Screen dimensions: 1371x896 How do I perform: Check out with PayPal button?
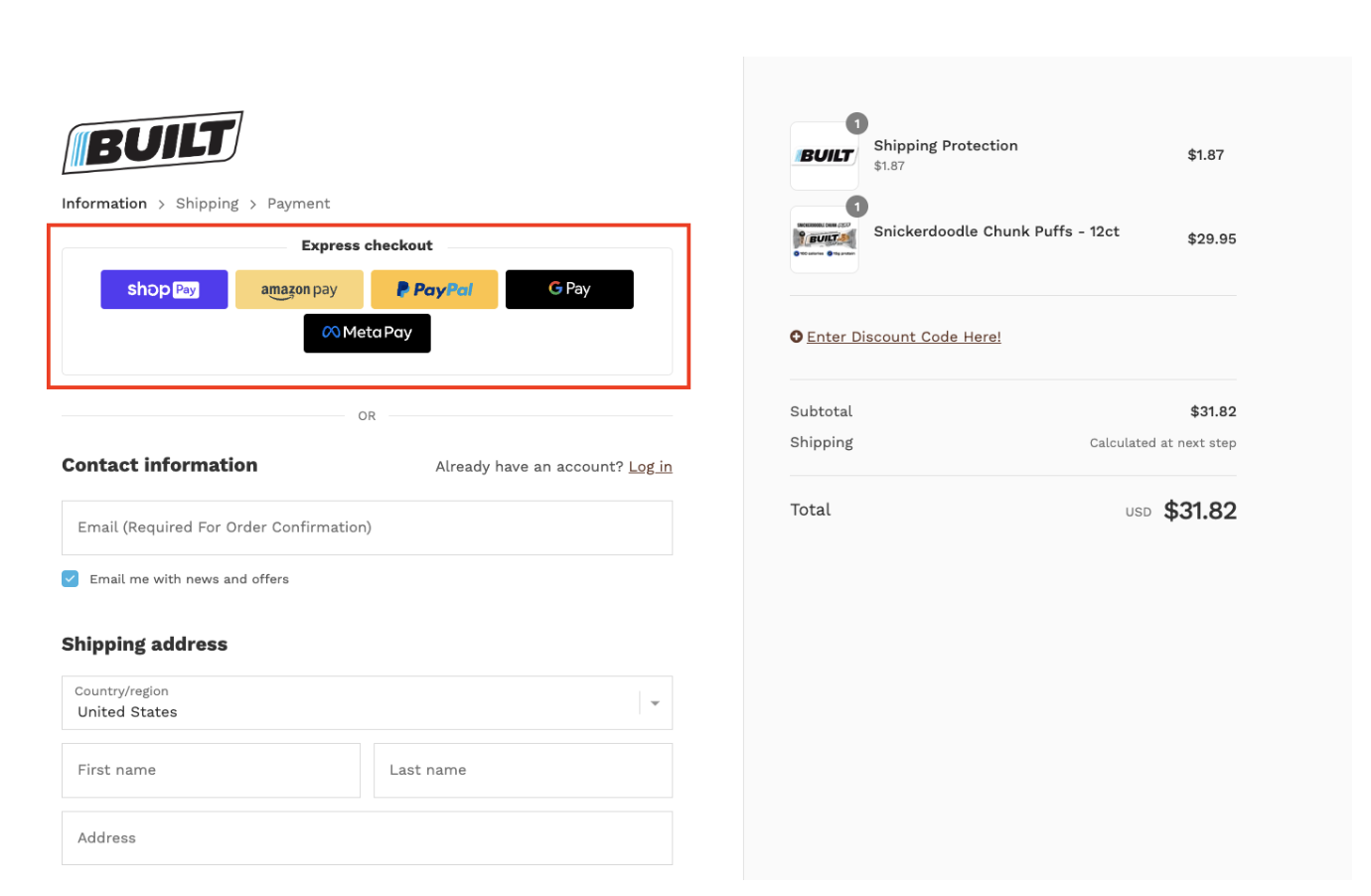434,289
